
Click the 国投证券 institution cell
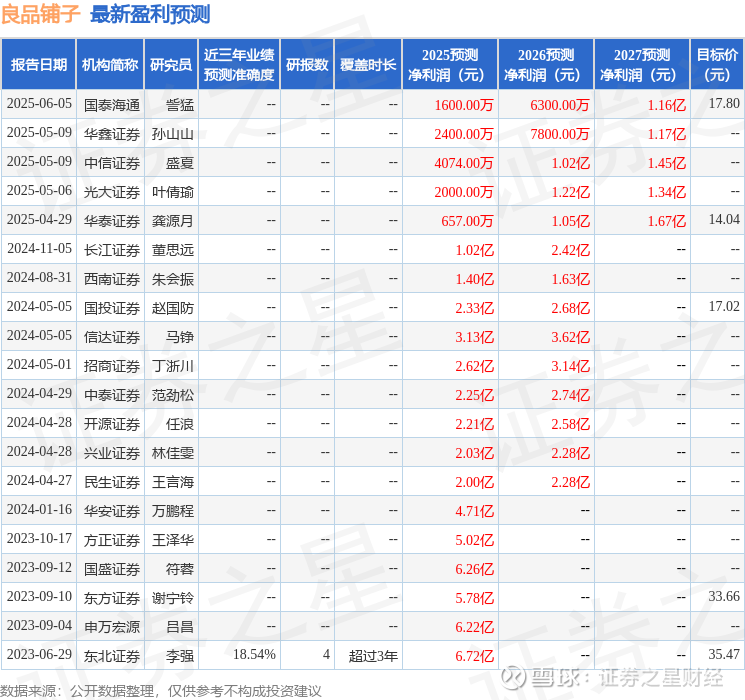pos(112,308)
